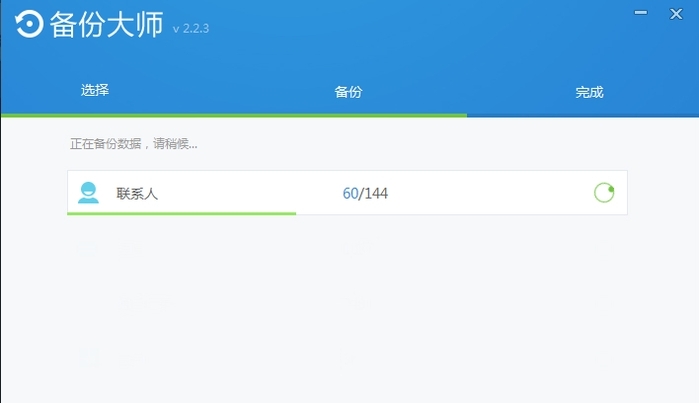The image size is (699, 403).
Task: Click the unfilled part of contacts progress bar
Action: pos(460,213)
